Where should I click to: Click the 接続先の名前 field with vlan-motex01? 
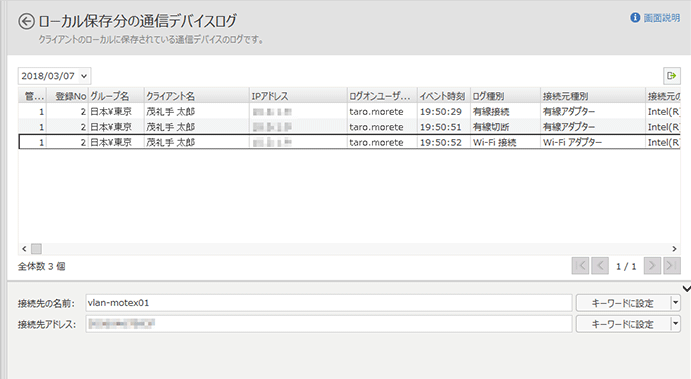[329, 303]
